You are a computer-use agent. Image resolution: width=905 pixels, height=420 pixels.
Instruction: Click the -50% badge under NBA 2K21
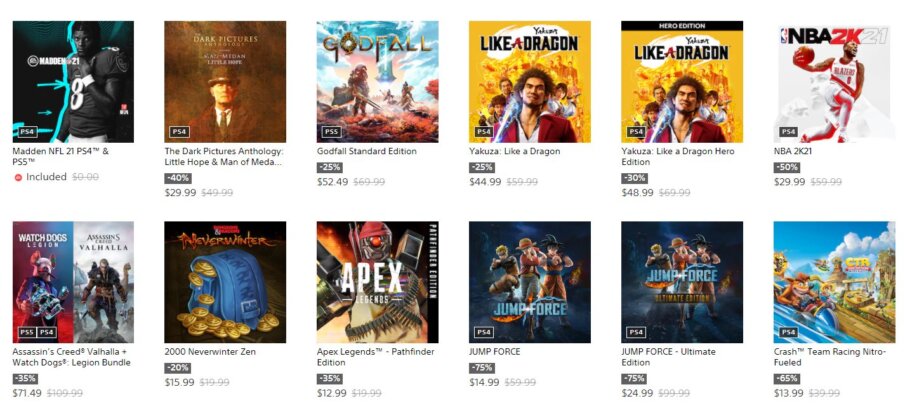786,168
